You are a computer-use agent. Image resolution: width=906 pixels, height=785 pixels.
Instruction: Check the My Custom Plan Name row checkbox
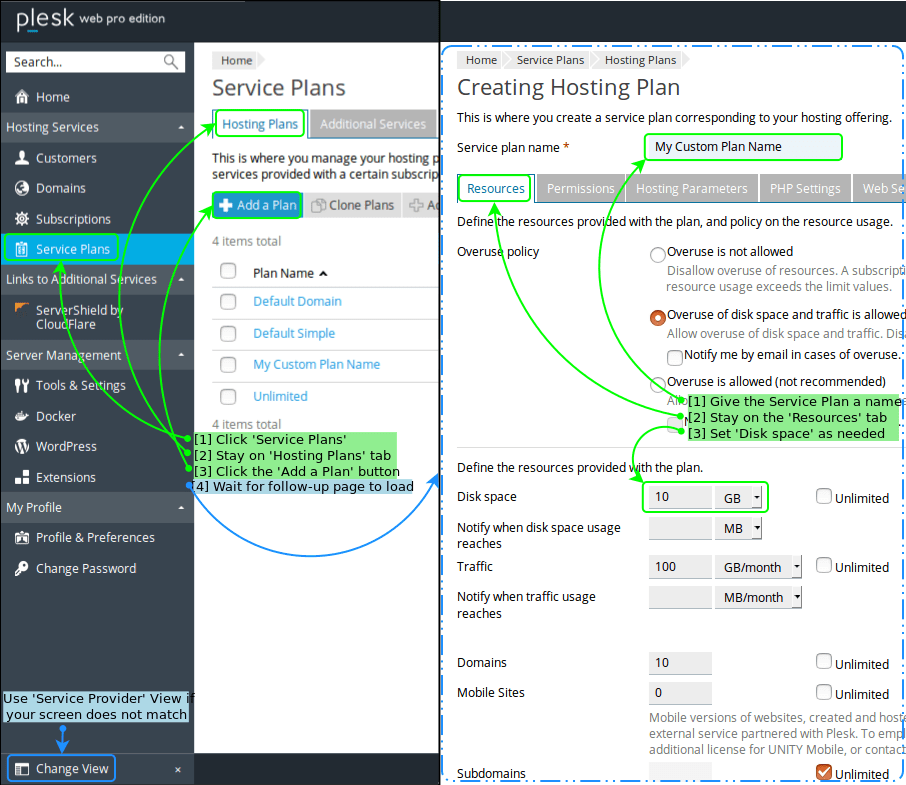228,364
